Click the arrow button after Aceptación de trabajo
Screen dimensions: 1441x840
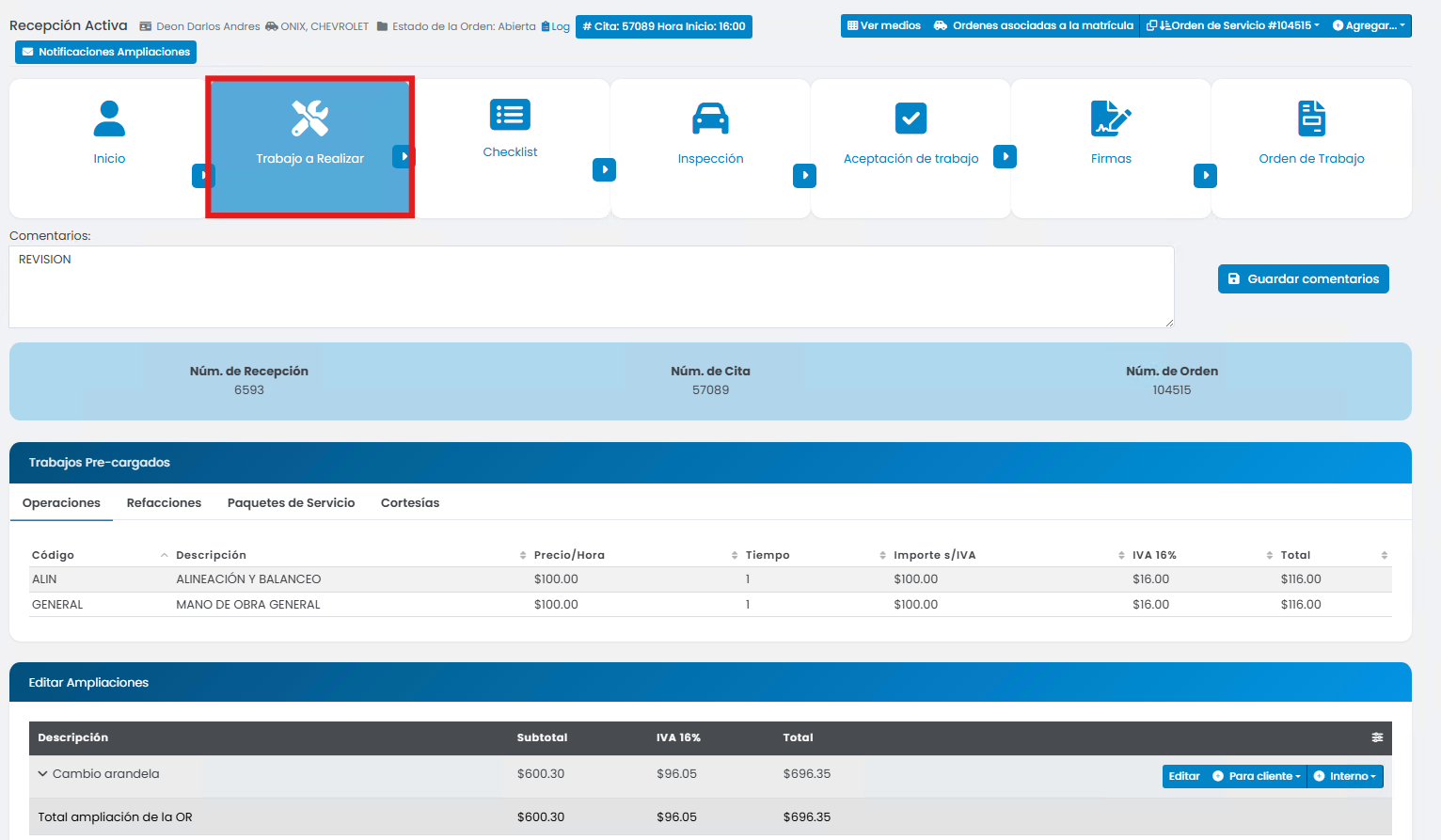pyautogui.click(x=1005, y=156)
